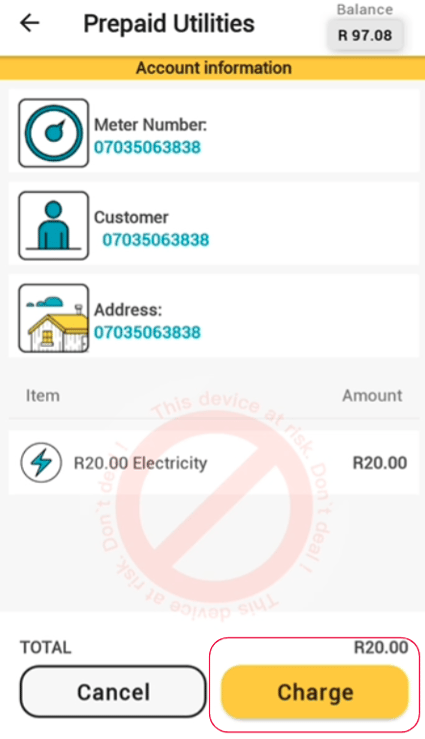
Task: Tap the Customer value 07035063838
Action: (156, 240)
